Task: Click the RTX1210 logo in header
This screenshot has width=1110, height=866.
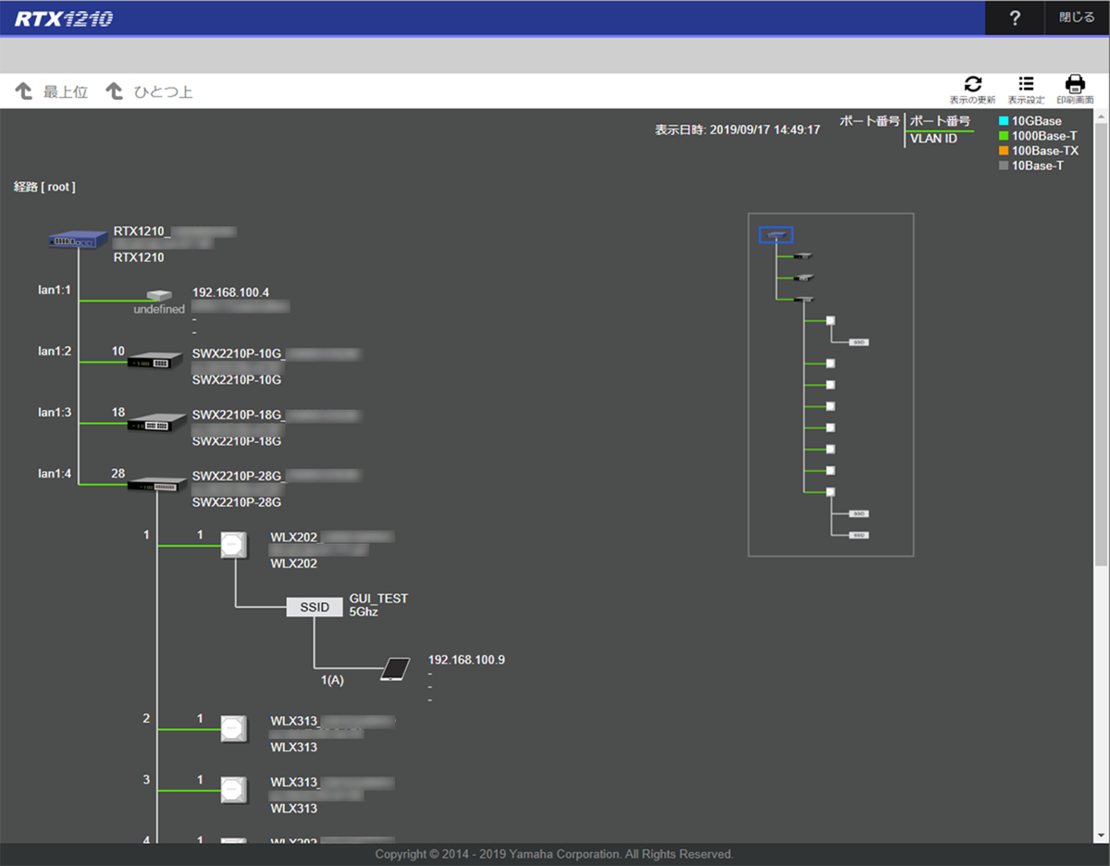Action: (64, 18)
